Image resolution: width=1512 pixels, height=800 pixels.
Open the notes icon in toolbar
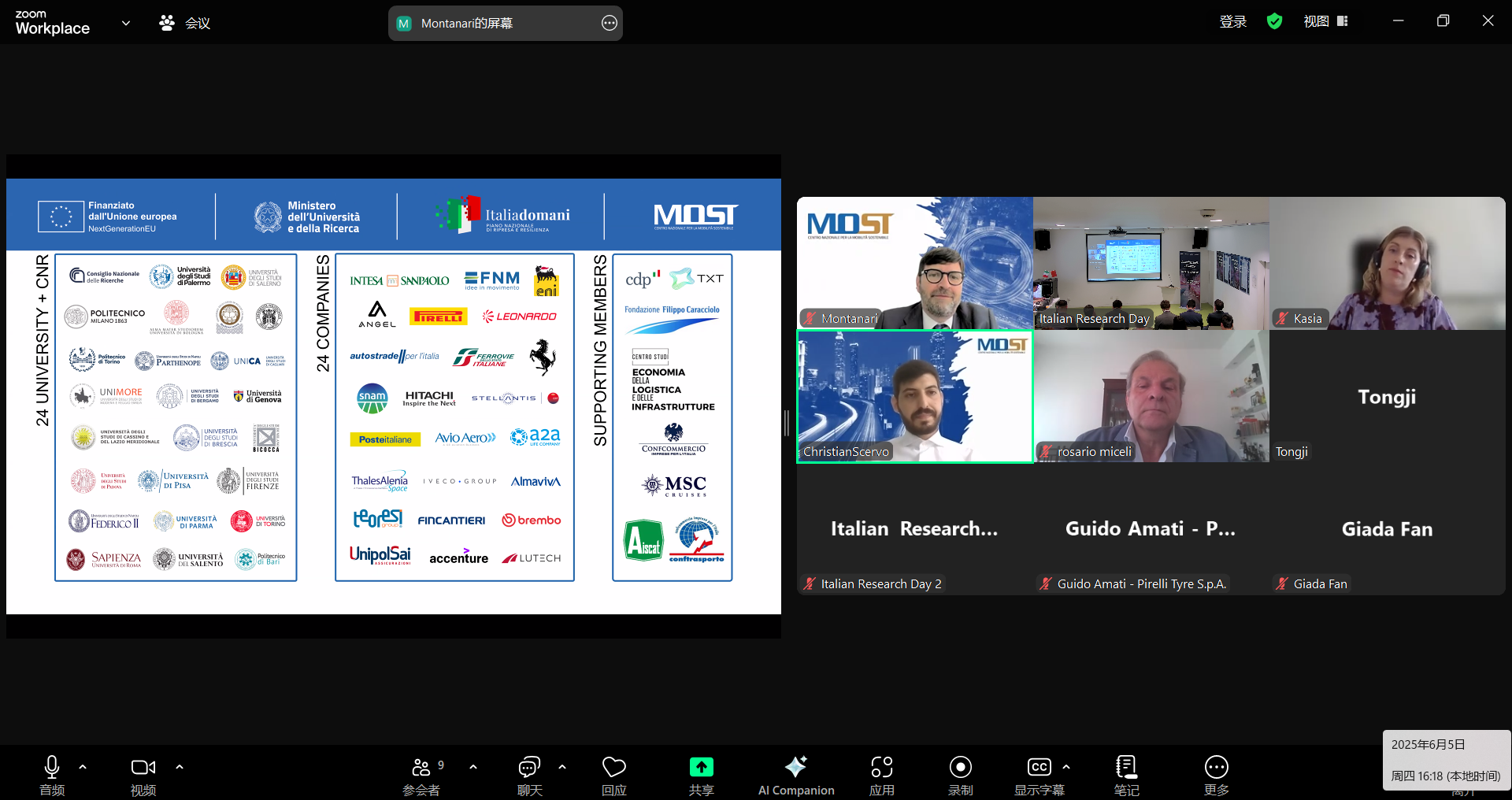click(x=1126, y=767)
